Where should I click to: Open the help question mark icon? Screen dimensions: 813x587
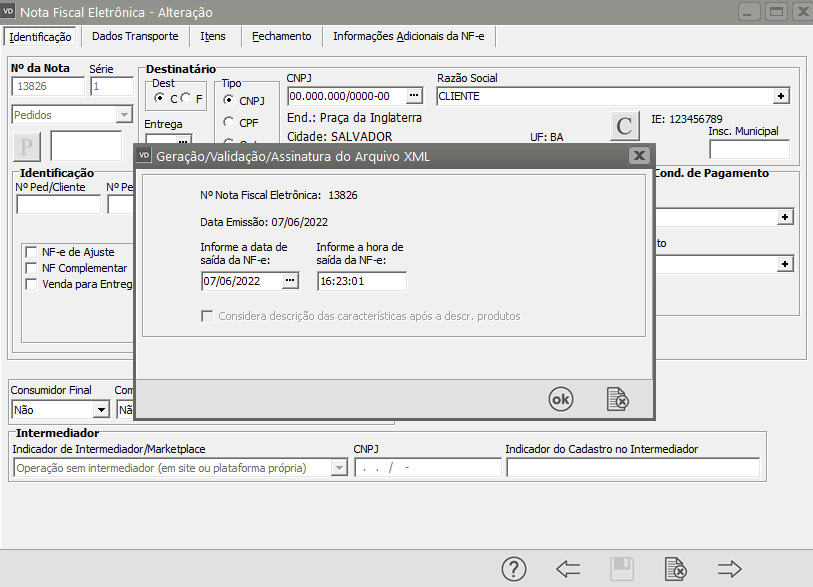514,569
